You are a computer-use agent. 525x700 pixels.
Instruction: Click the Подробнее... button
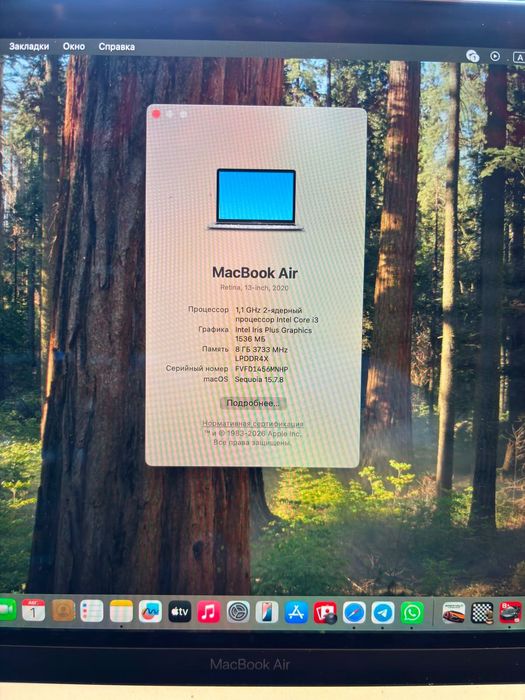coord(253,403)
